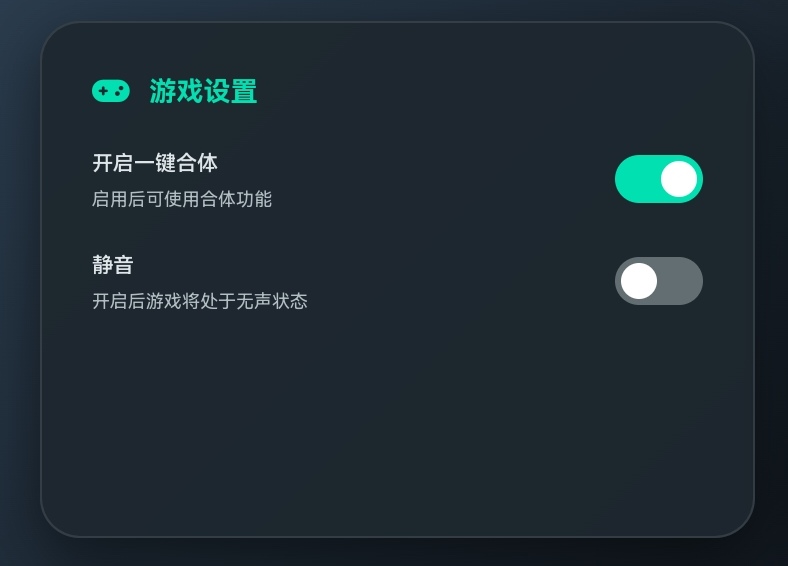Mute the game with the 静音 switch
The image size is (788, 566).
[658, 281]
